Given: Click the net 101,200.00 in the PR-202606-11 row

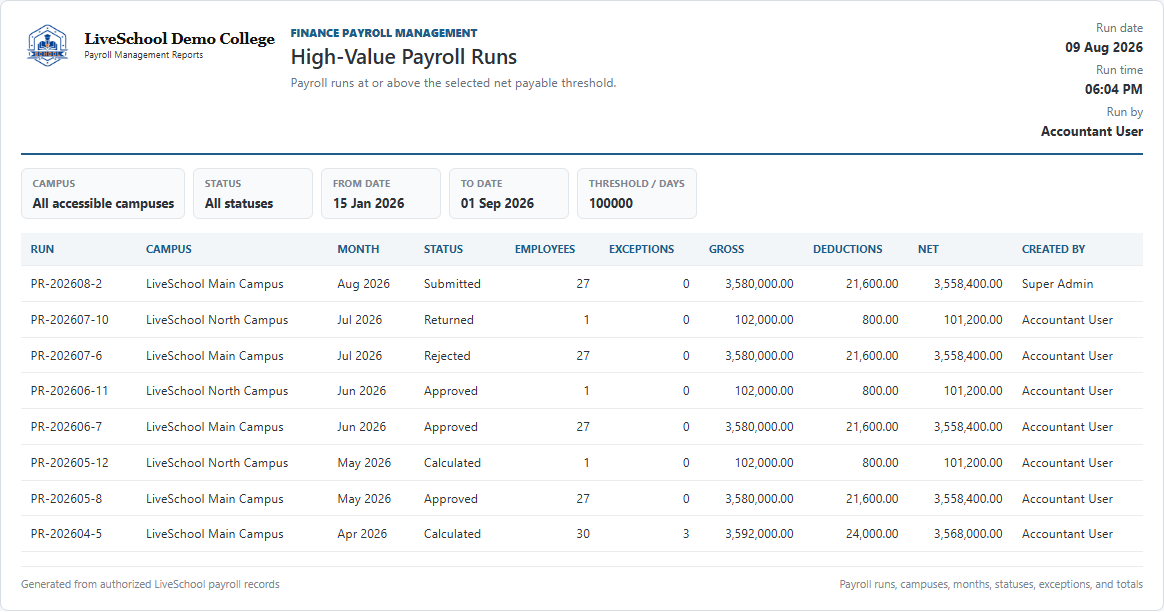Looking at the screenshot, I should [972, 391].
